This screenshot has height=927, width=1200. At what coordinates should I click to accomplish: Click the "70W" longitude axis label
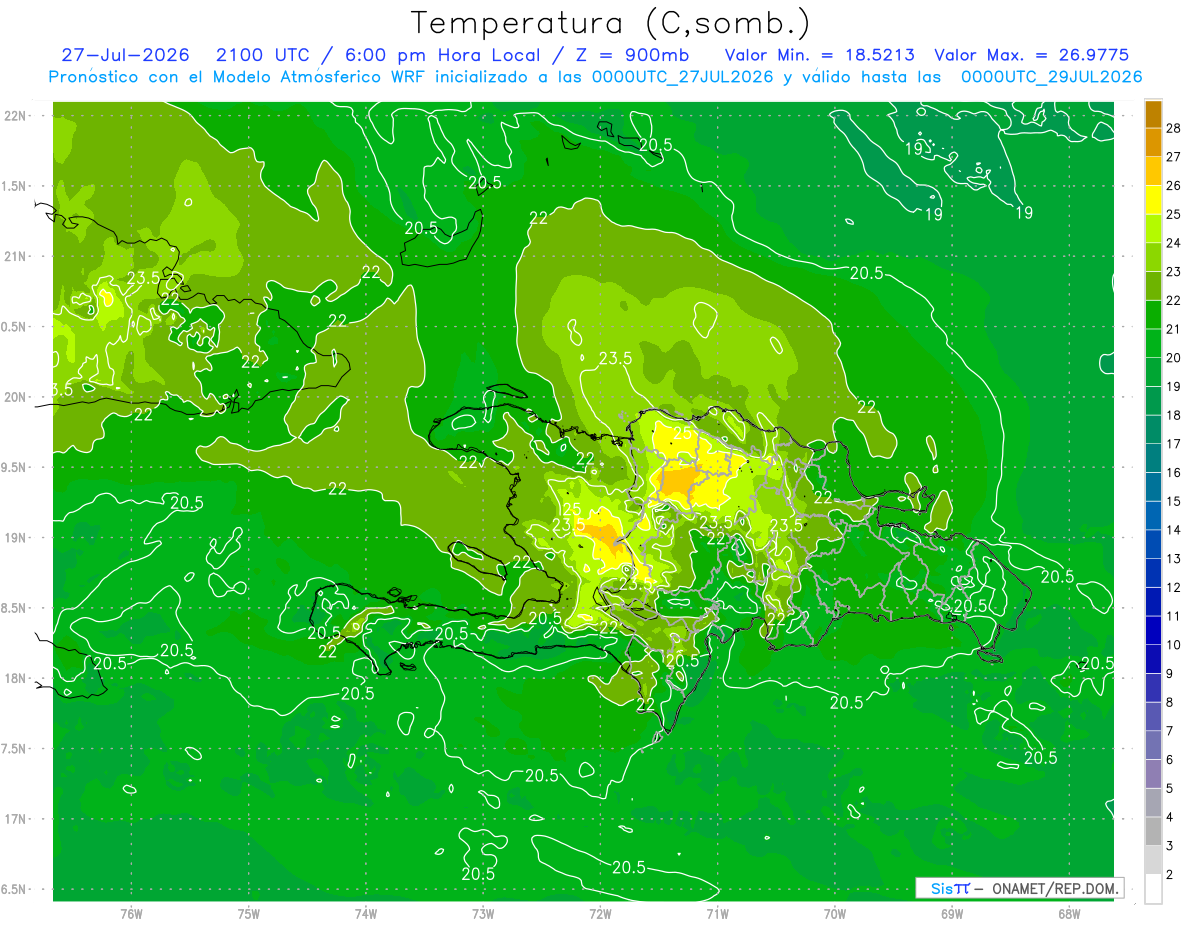(835, 914)
